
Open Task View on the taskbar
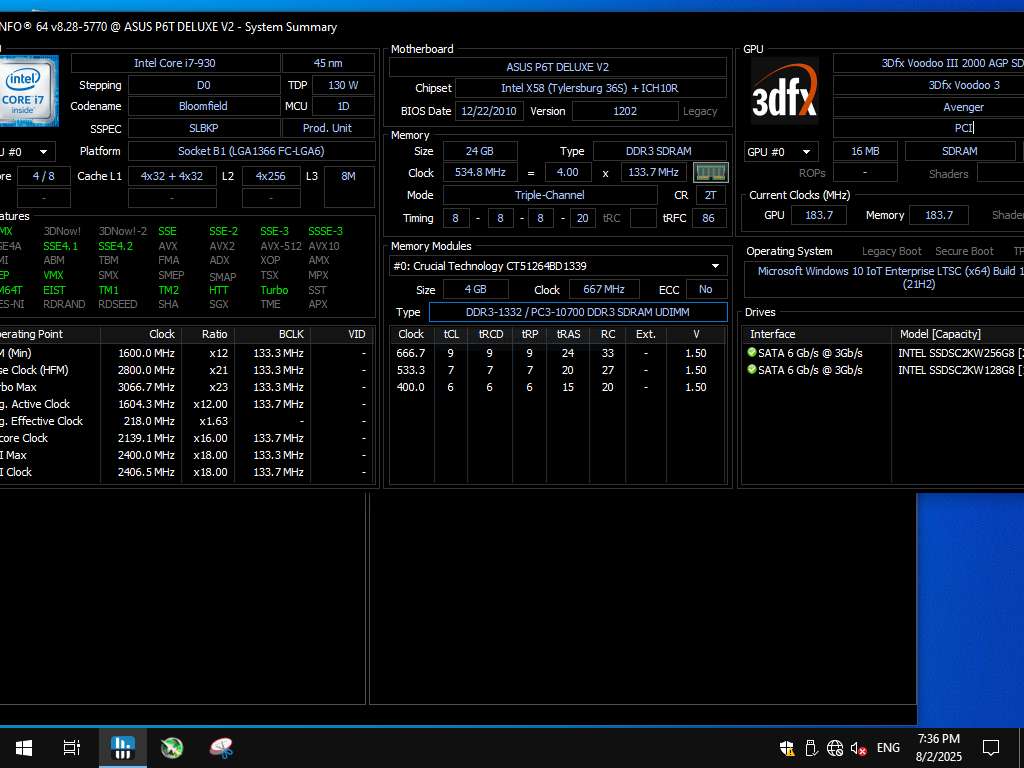[72, 747]
